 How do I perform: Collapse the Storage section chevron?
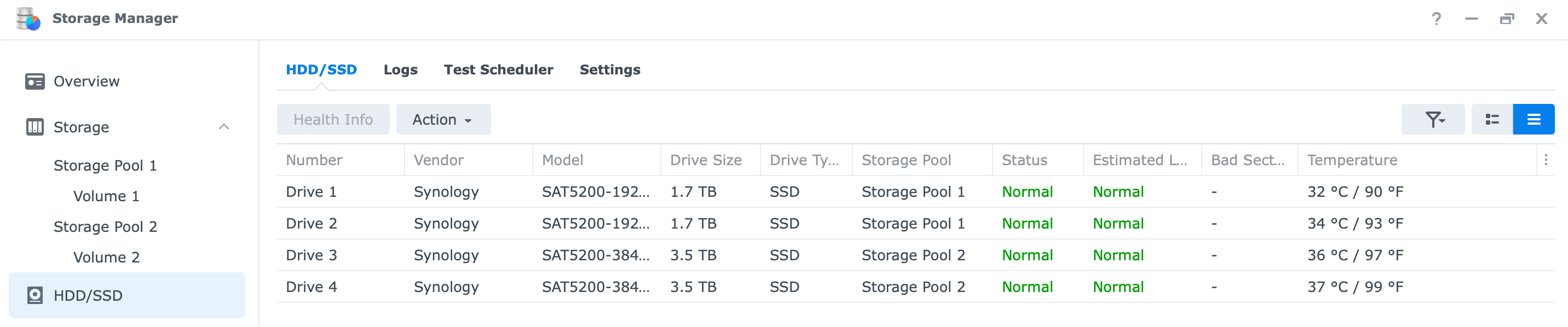coord(224,126)
